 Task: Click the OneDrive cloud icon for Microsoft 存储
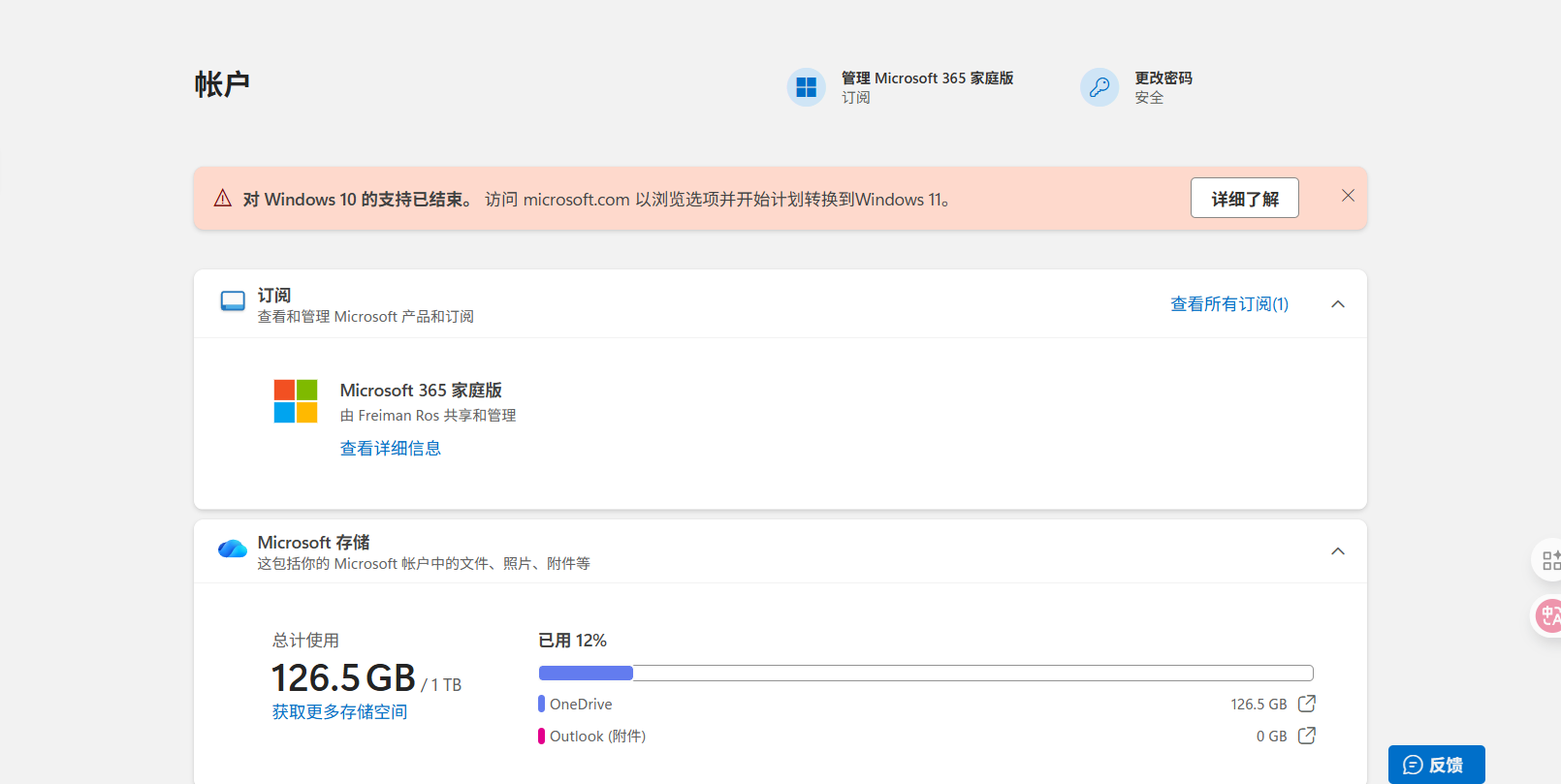(x=233, y=549)
